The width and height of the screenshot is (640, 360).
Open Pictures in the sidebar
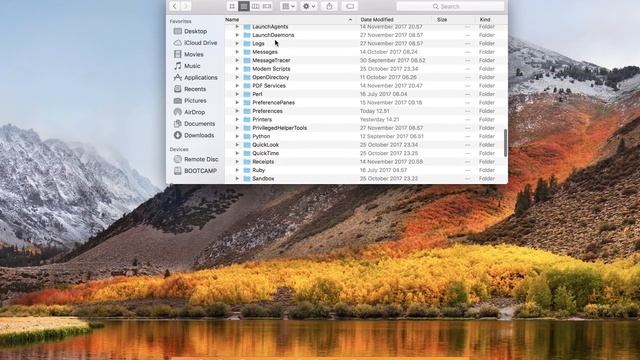(195, 100)
